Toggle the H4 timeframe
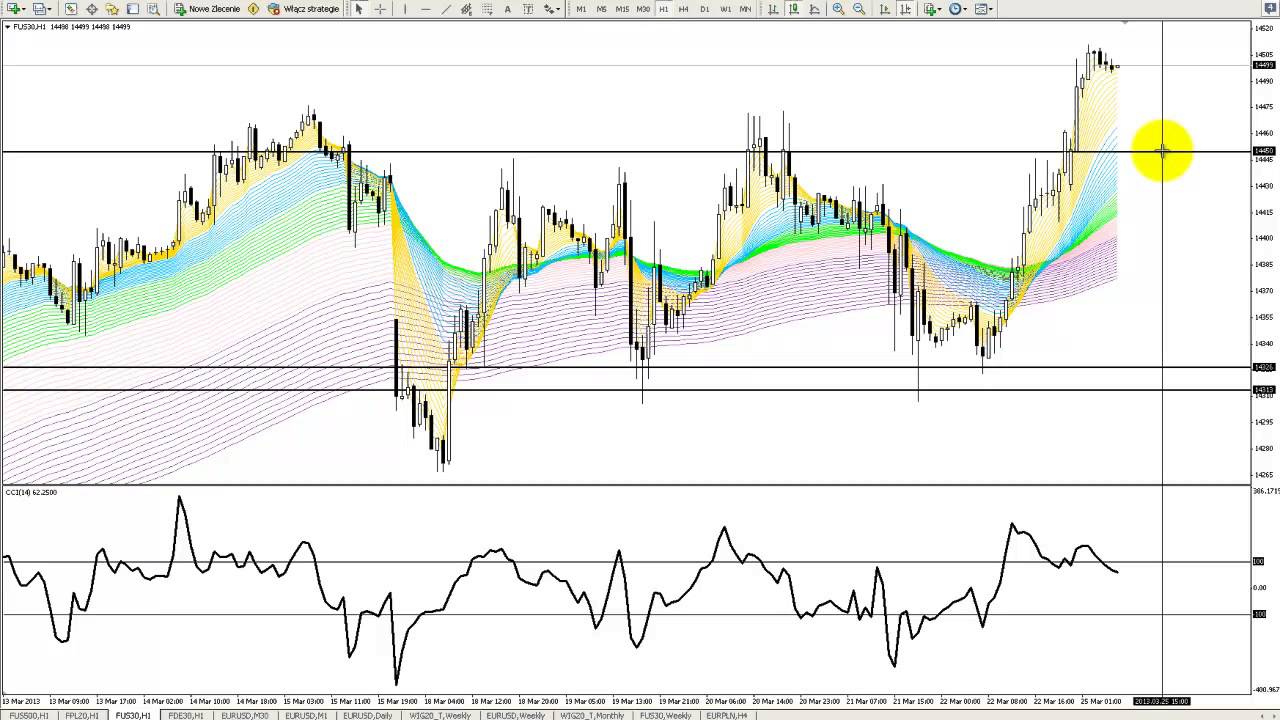 pyautogui.click(x=683, y=9)
